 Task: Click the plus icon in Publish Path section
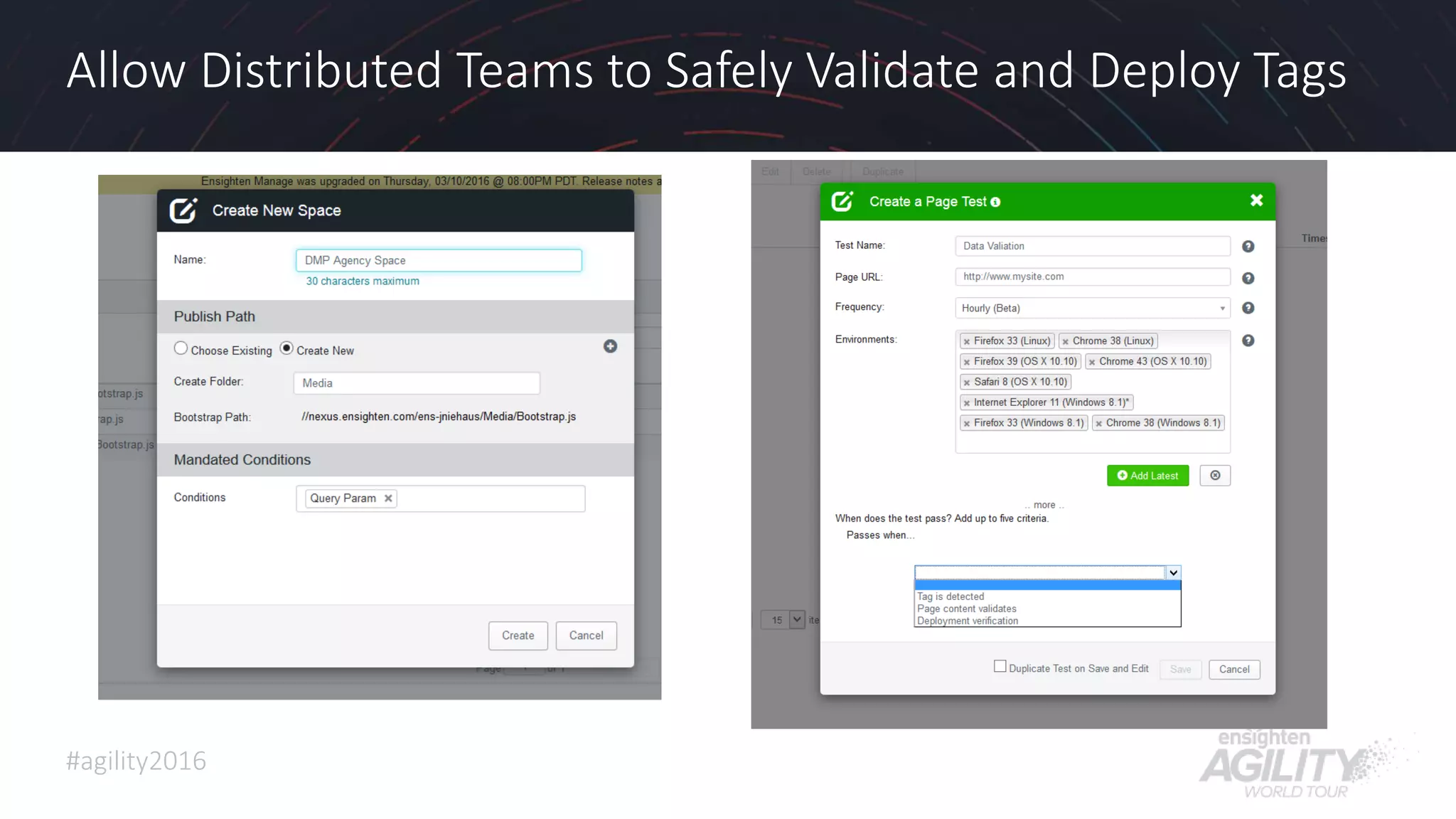coord(610,346)
